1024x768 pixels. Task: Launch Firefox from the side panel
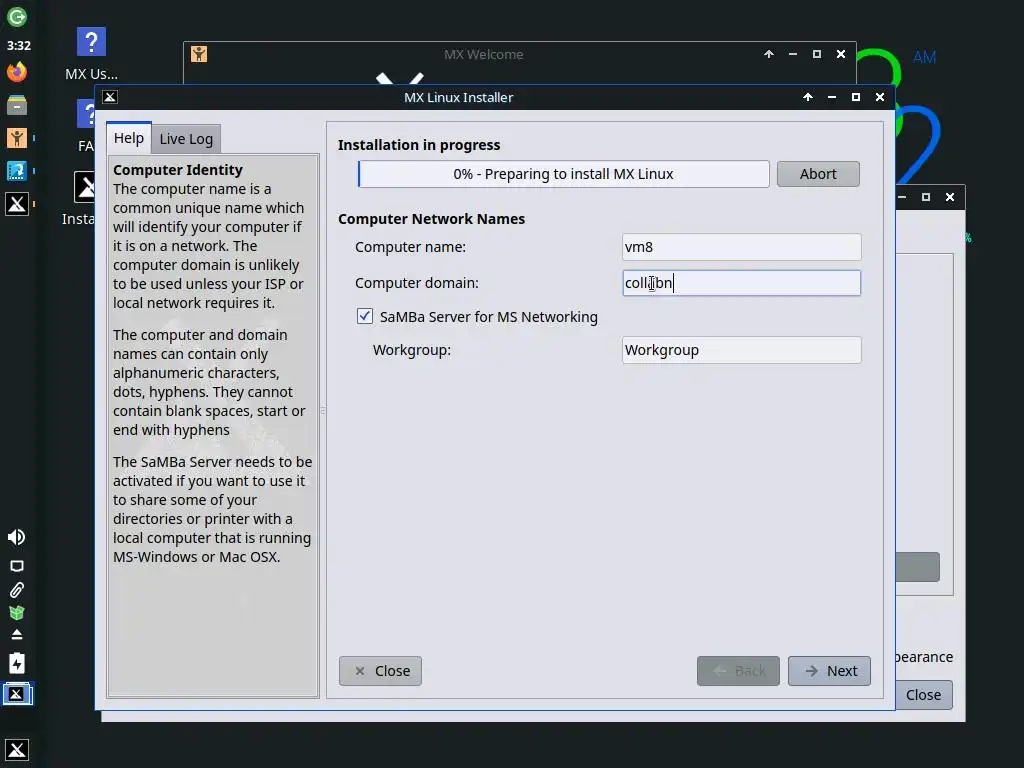17,72
